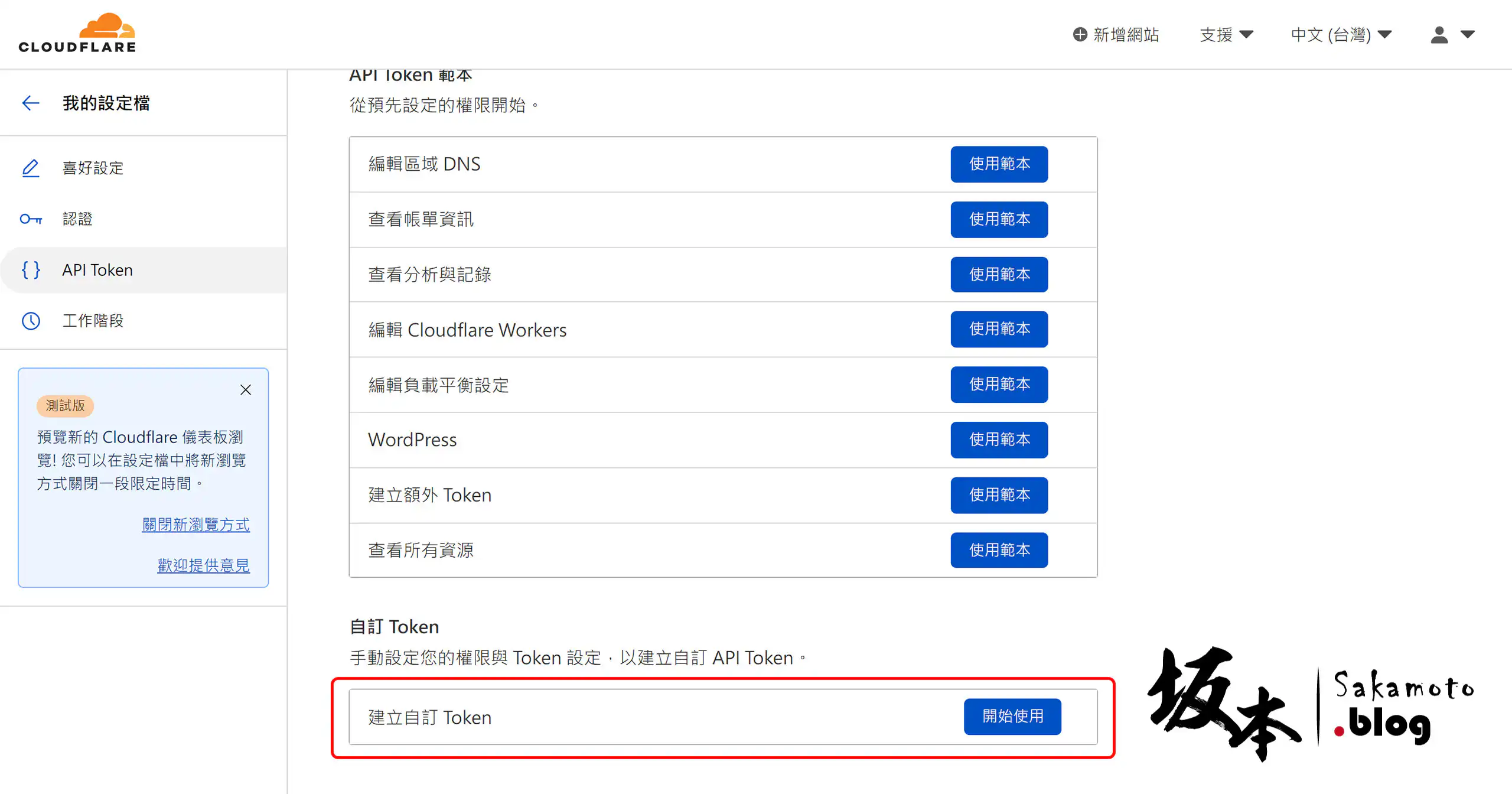This screenshot has height=794, width=1512.
Task: Click 開始使用 for 建立自訂 Token
Action: tap(1012, 717)
